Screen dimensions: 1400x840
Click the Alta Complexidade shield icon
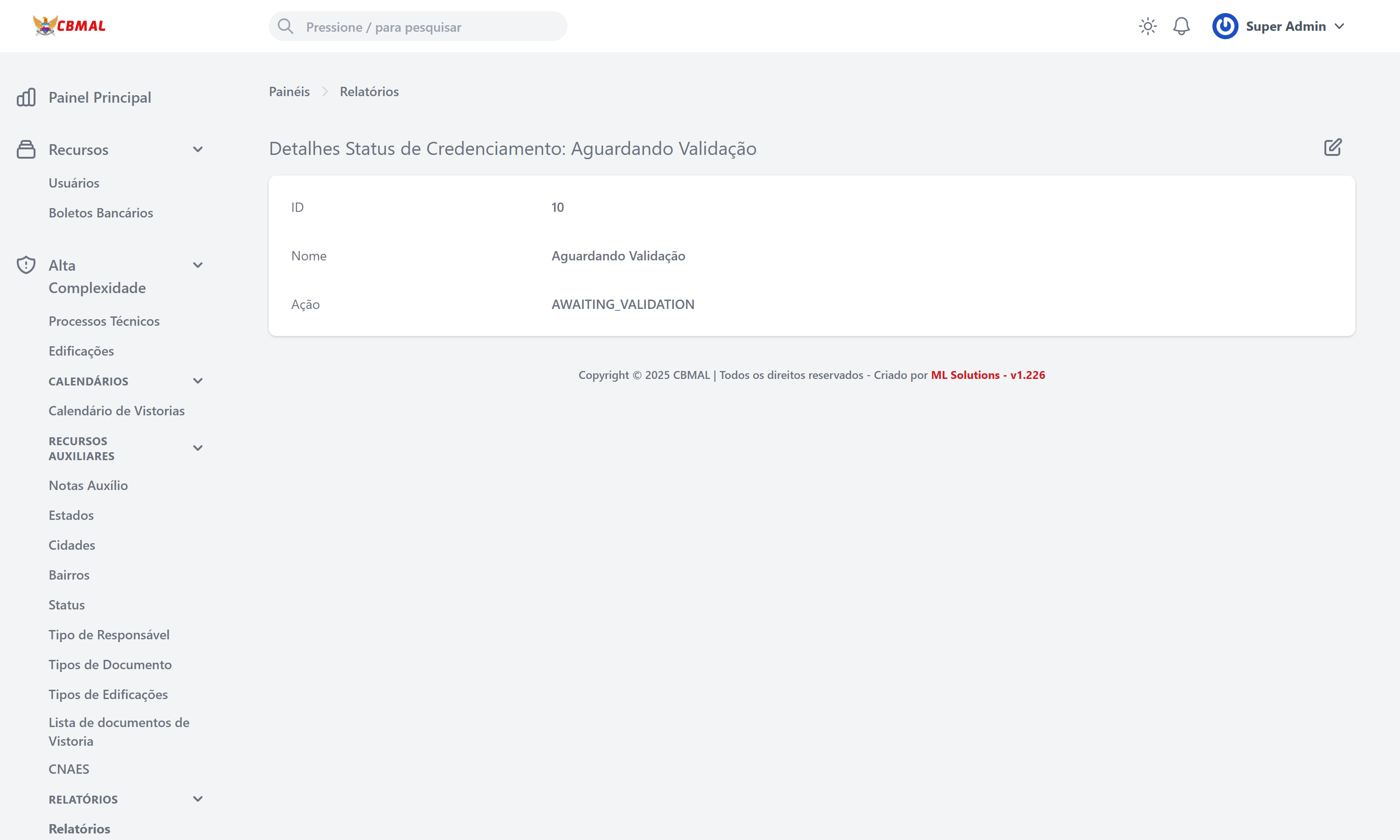pos(26,264)
